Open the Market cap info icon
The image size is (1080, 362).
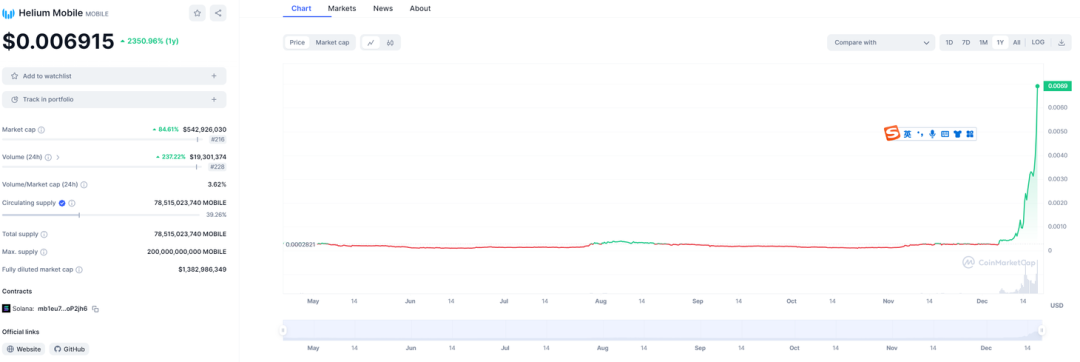click(42, 129)
